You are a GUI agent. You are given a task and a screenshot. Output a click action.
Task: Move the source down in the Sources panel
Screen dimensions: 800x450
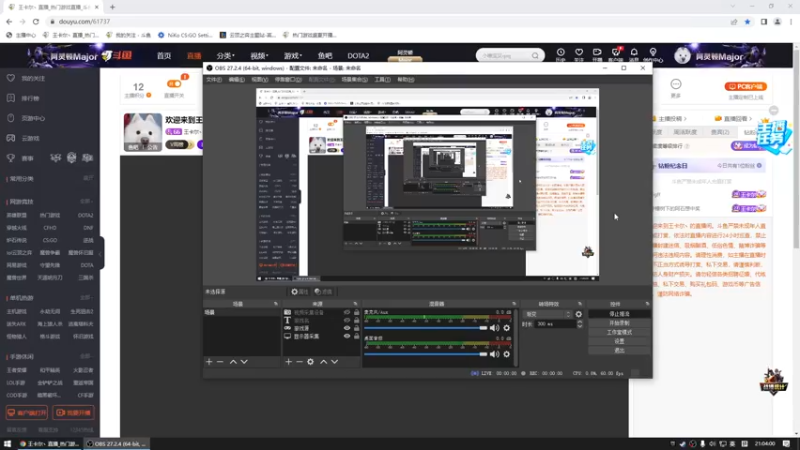[335, 362]
